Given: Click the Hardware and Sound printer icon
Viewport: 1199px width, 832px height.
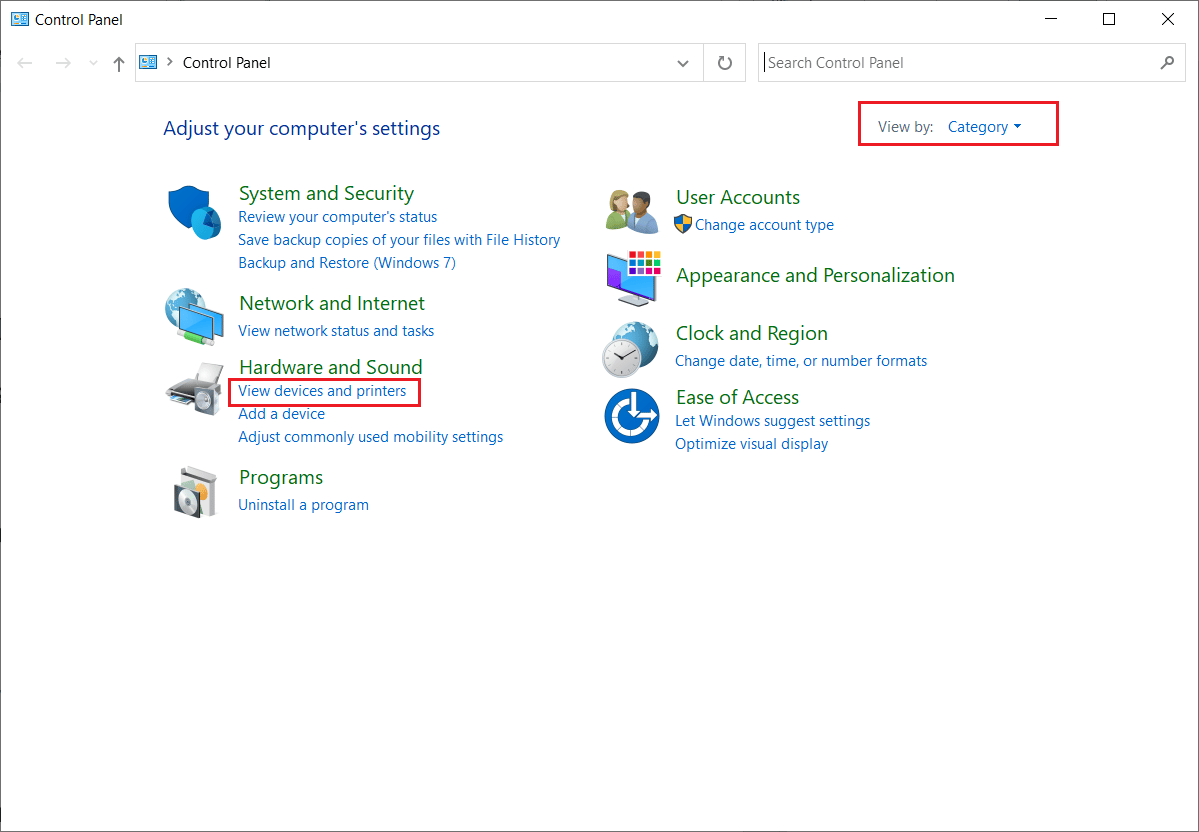Looking at the screenshot, I should point(194,388).
